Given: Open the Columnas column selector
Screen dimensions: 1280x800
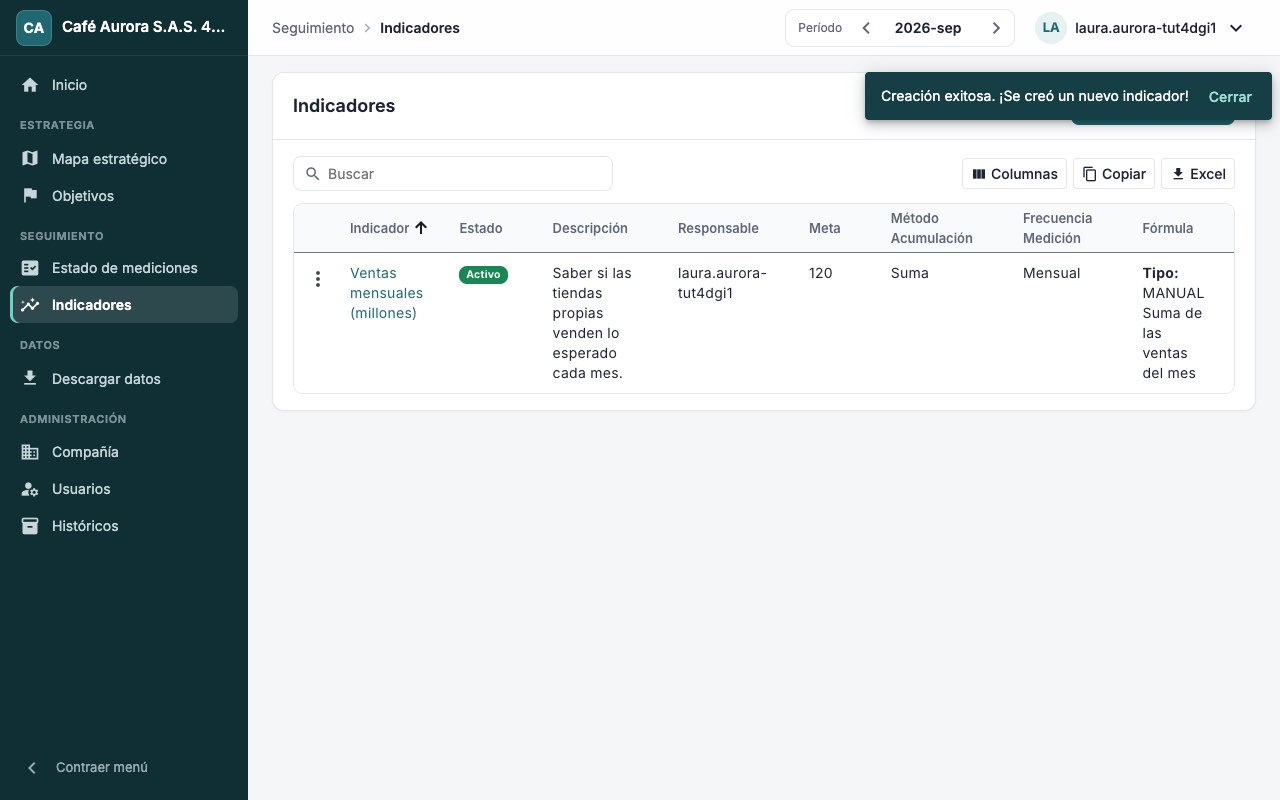Looking at the screenshot, I should click(x=1014, y=174).
